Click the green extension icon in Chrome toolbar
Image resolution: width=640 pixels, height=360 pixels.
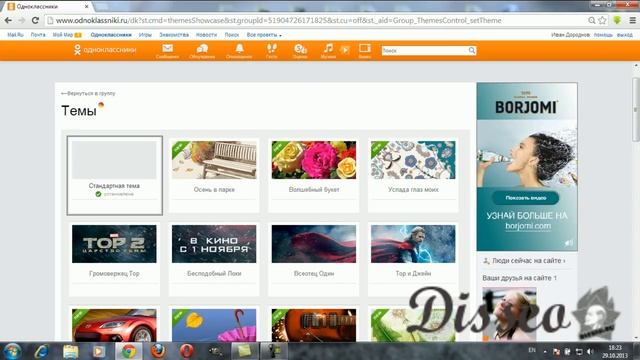(617, 20)
